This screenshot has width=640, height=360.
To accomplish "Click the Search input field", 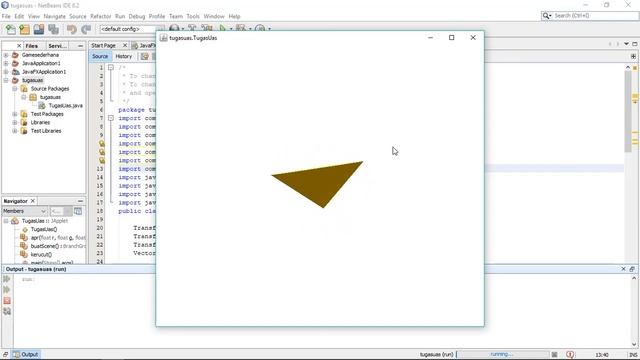I will point(595,16).
